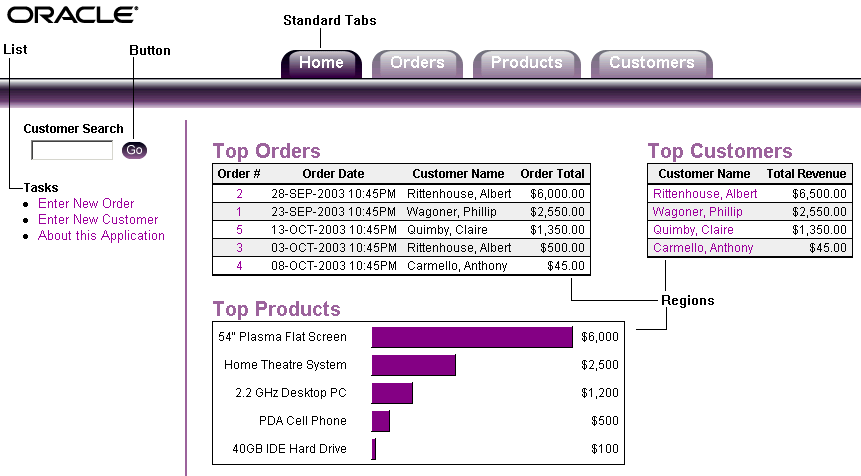This screenshot has height=476, width=861.
Task: Click the Oracle logo
Action: pyautogui.click(x=73, y=15)
